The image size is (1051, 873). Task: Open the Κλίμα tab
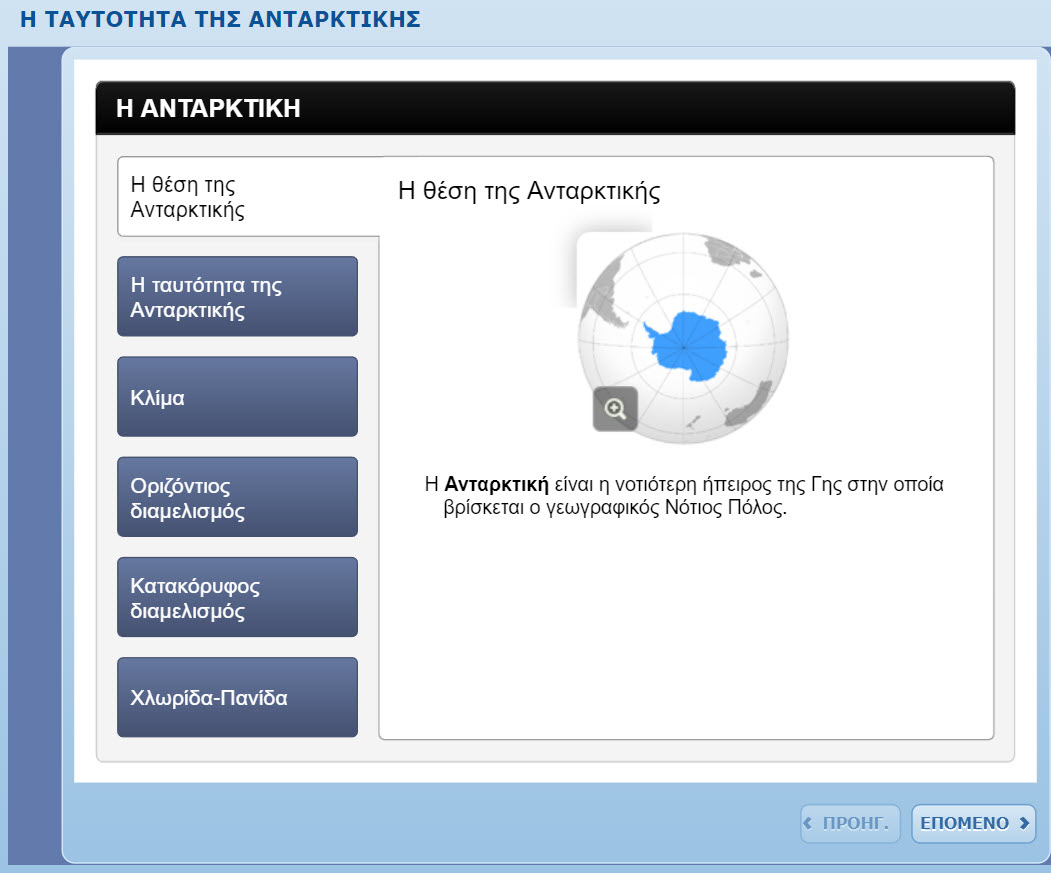[x=237, y=397]
